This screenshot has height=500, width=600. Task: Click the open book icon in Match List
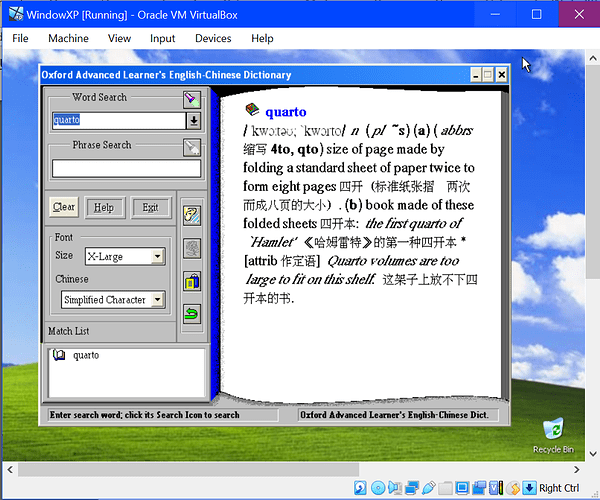point(59,355)
